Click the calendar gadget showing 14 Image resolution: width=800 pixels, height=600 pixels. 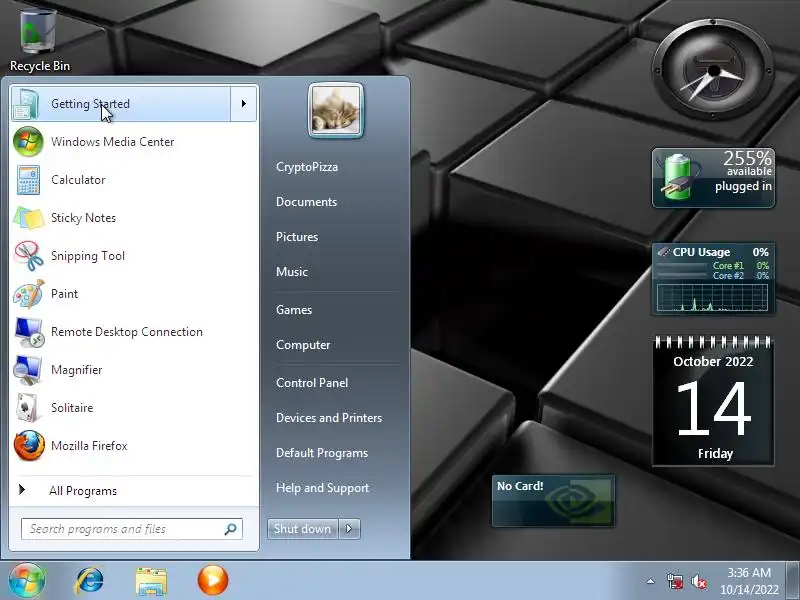coord(713,401)
